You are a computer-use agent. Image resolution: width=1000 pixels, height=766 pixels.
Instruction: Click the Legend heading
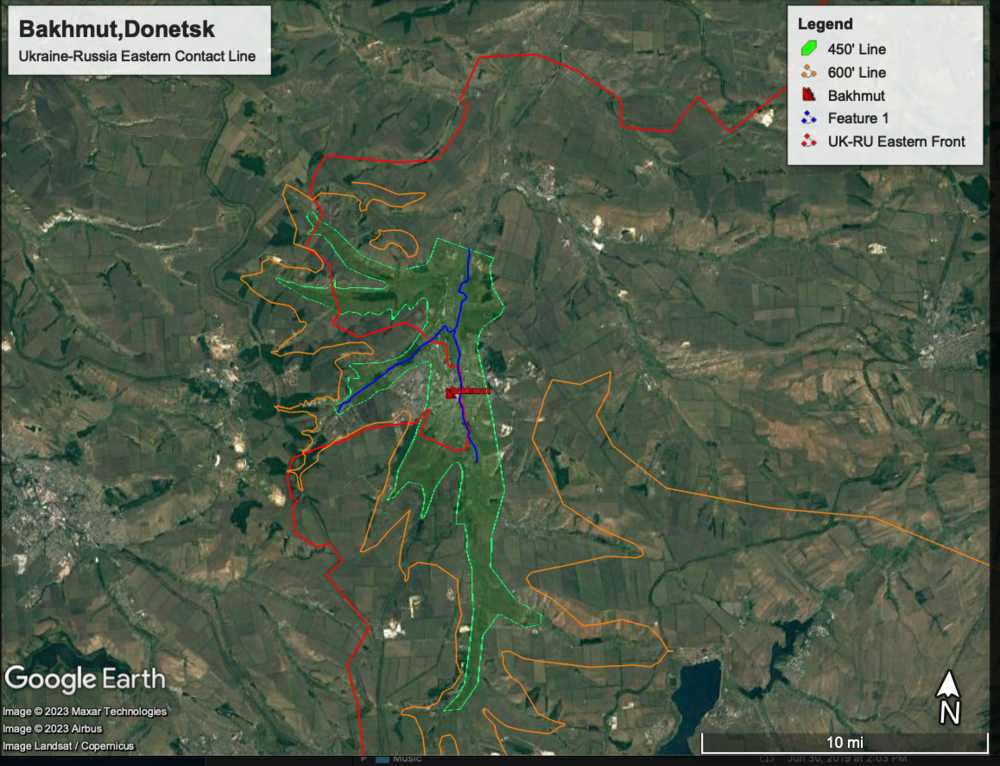pyautogui.click(x=825, y=24)
